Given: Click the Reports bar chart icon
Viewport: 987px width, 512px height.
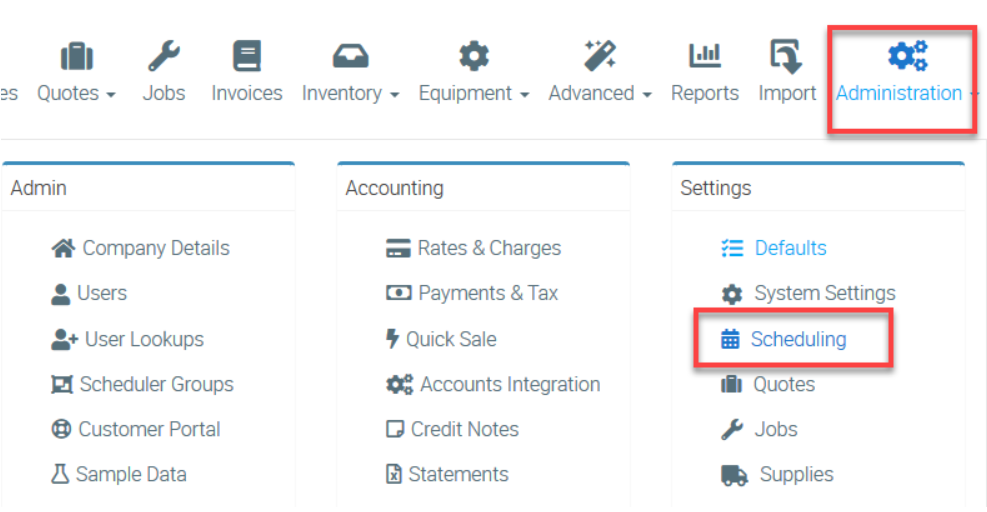Looking at the screenshot, I should 705,56.
